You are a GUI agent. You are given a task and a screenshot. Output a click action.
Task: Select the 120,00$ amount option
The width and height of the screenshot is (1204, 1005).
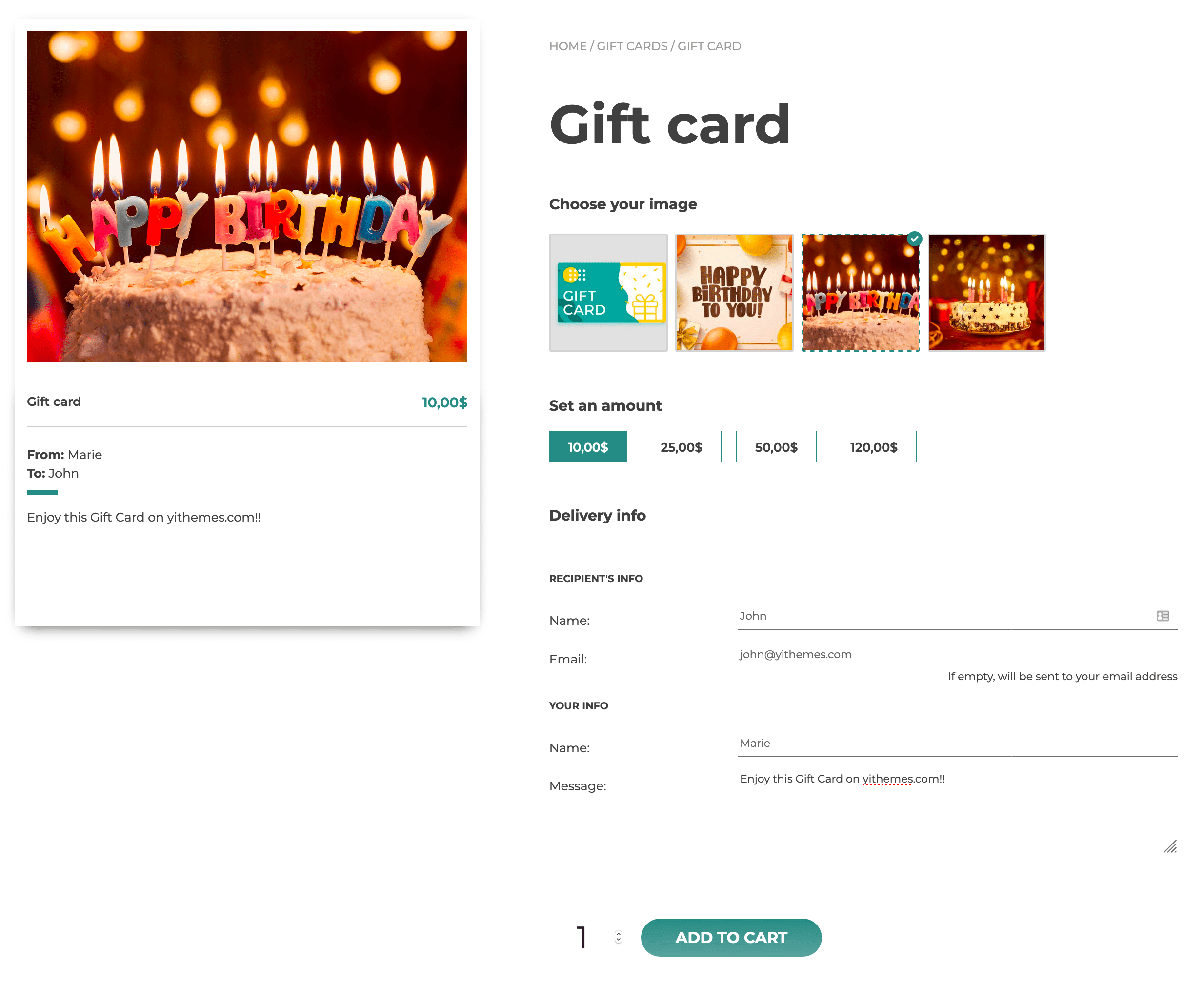(x=872, y=447)
